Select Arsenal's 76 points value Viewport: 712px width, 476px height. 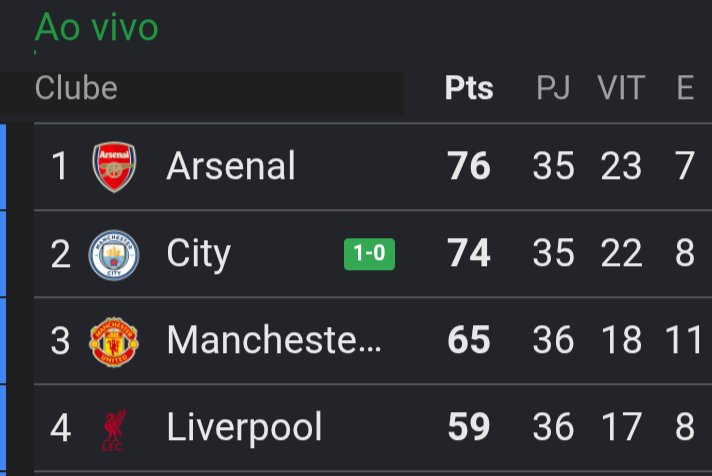tap(469, 166)
